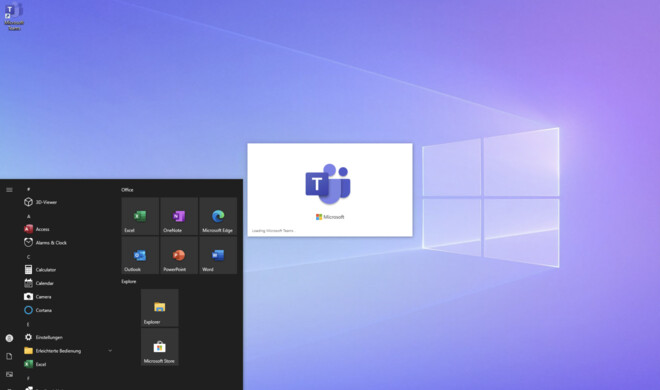Click the Excel tile in Office group

click(x=140, y=216)
